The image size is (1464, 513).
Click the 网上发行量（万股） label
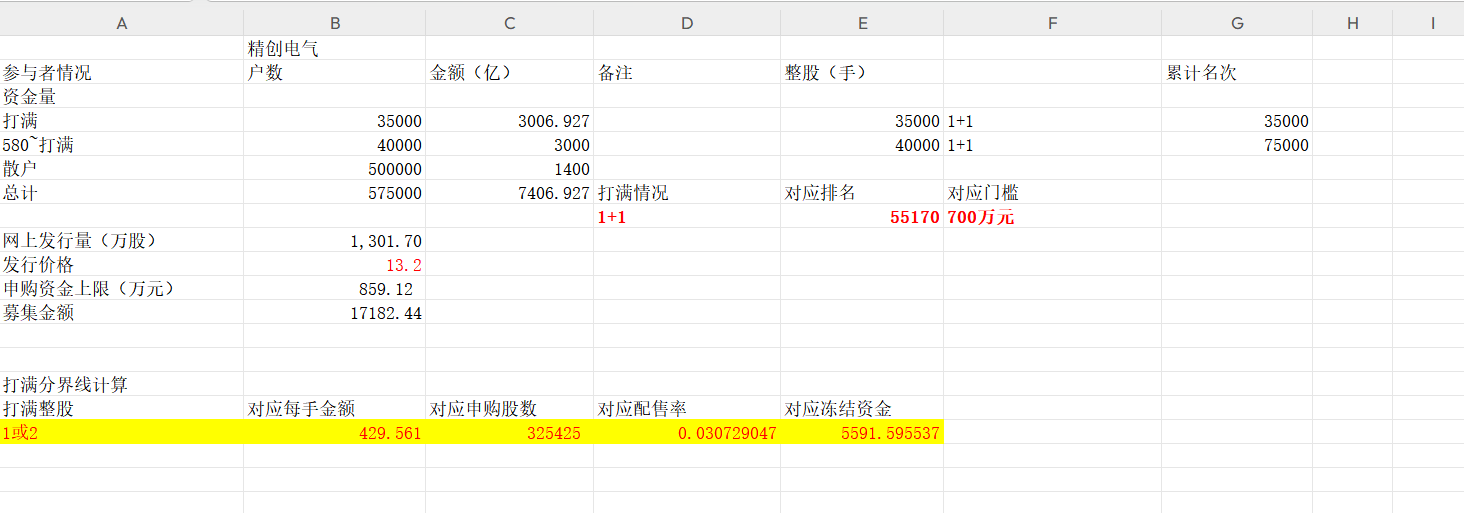pyautogui.click(x=121, y=240)
